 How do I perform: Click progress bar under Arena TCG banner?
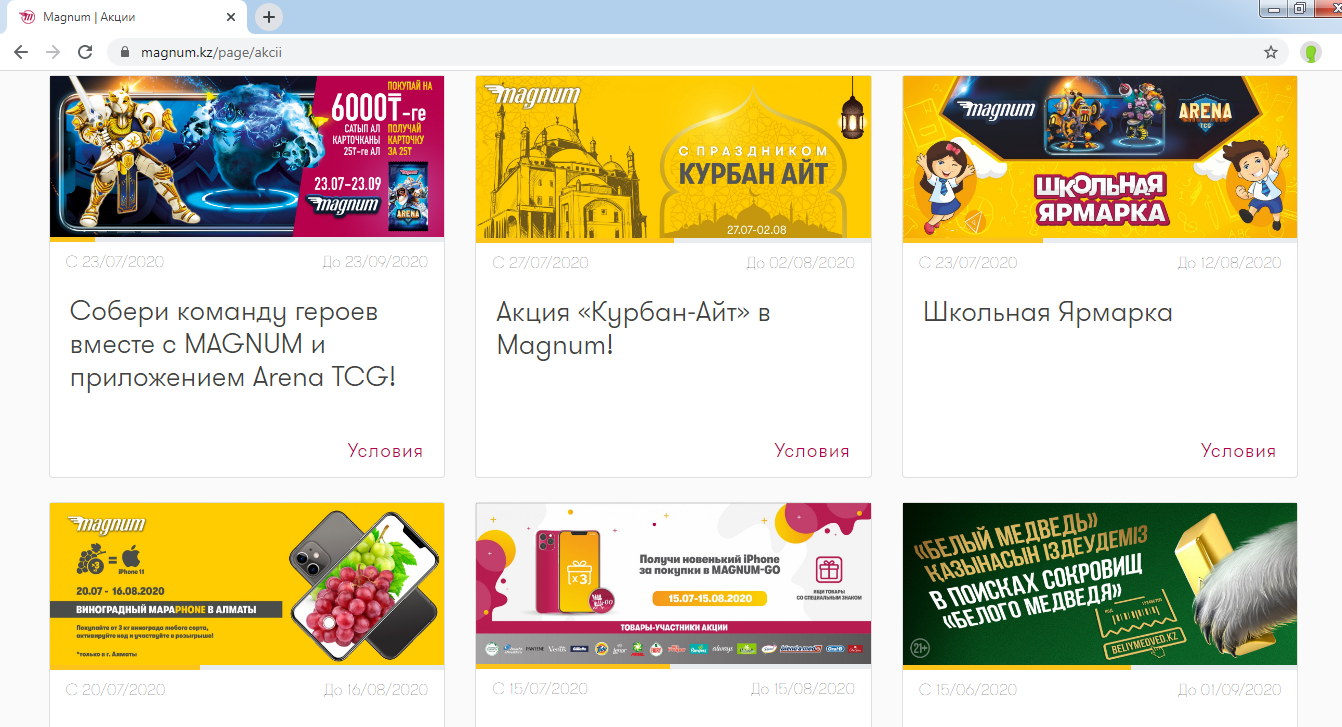pyautogui.click(x=247, y=240)
